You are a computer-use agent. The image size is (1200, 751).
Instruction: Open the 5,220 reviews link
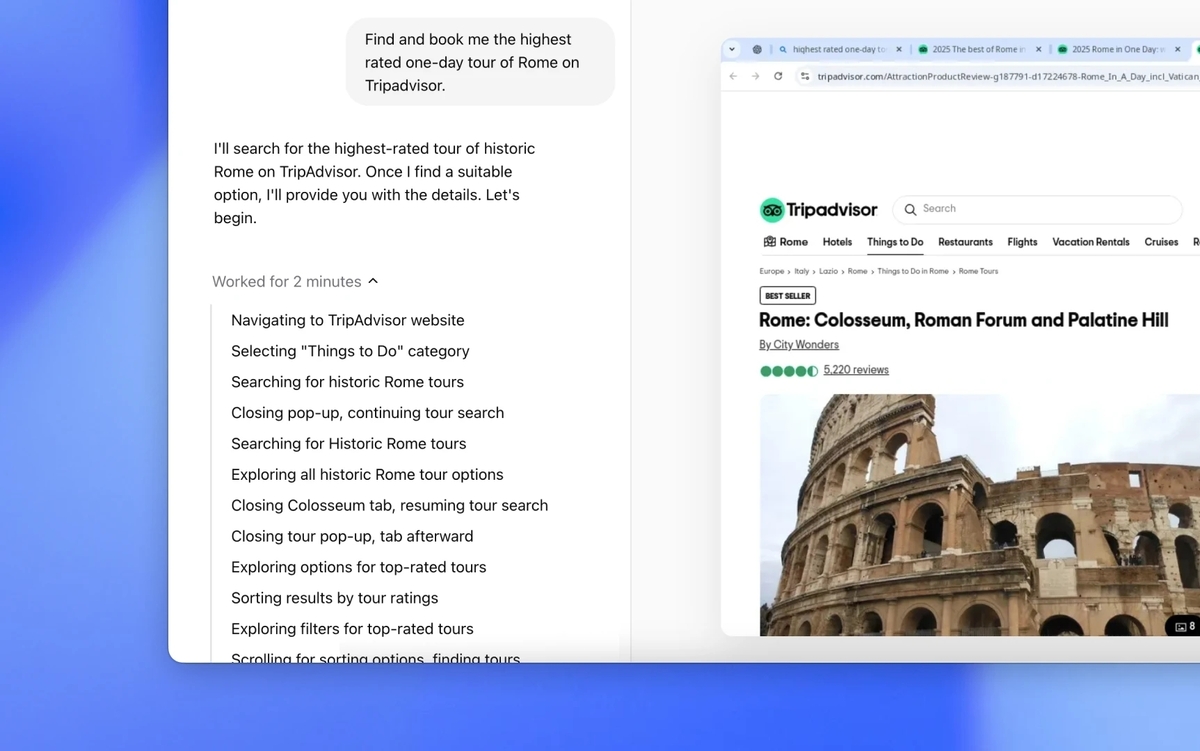tap(855, 370)
